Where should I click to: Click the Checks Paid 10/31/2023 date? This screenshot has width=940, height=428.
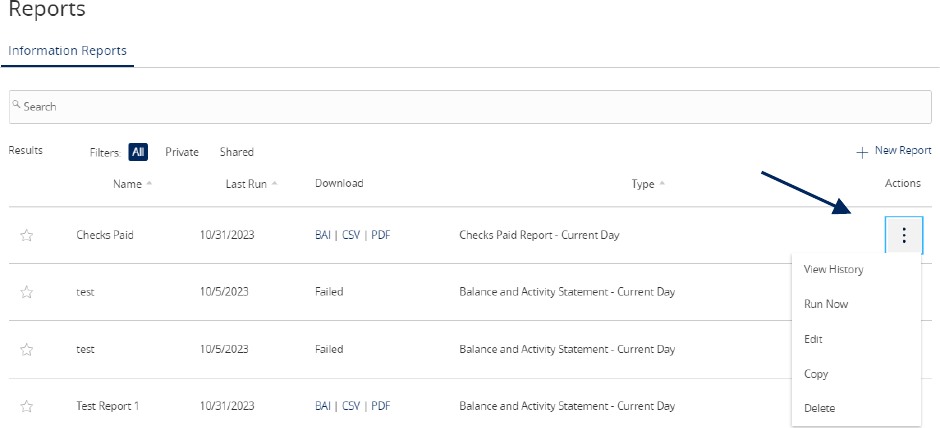(227, 235)
